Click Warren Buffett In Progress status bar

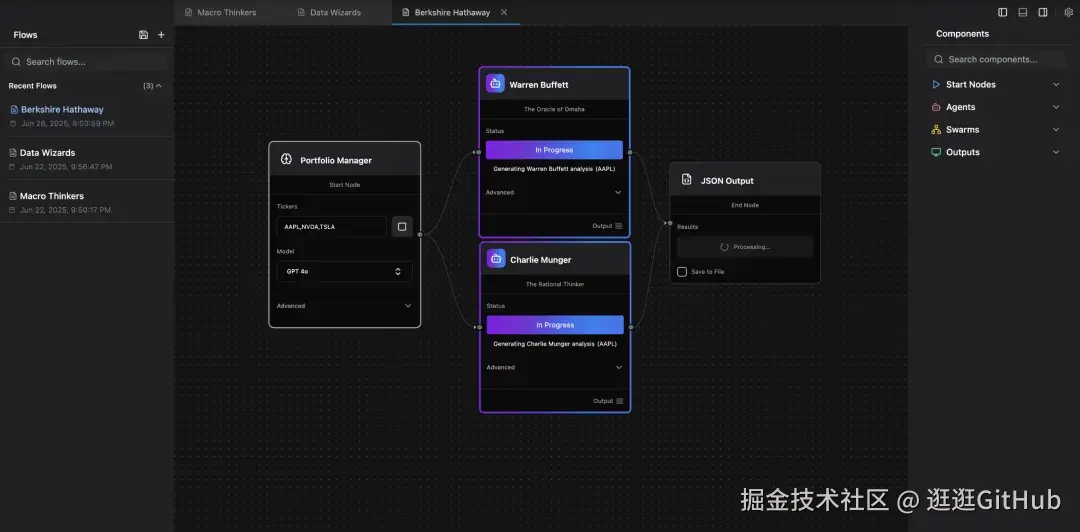(554, 150)
